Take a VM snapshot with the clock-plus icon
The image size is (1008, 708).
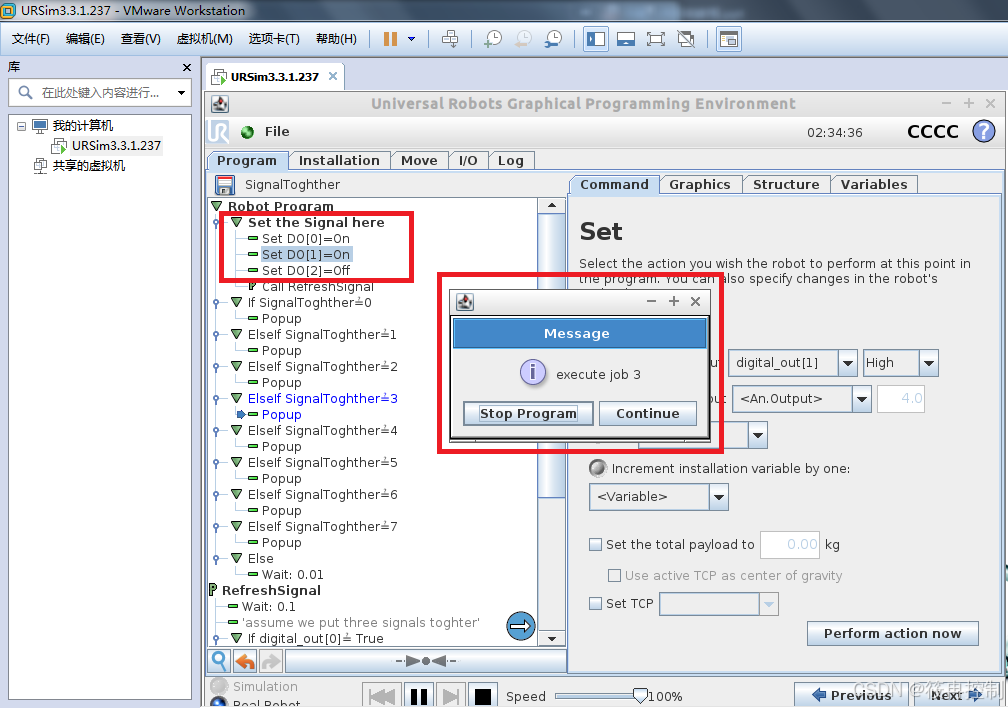coord(493,39)
